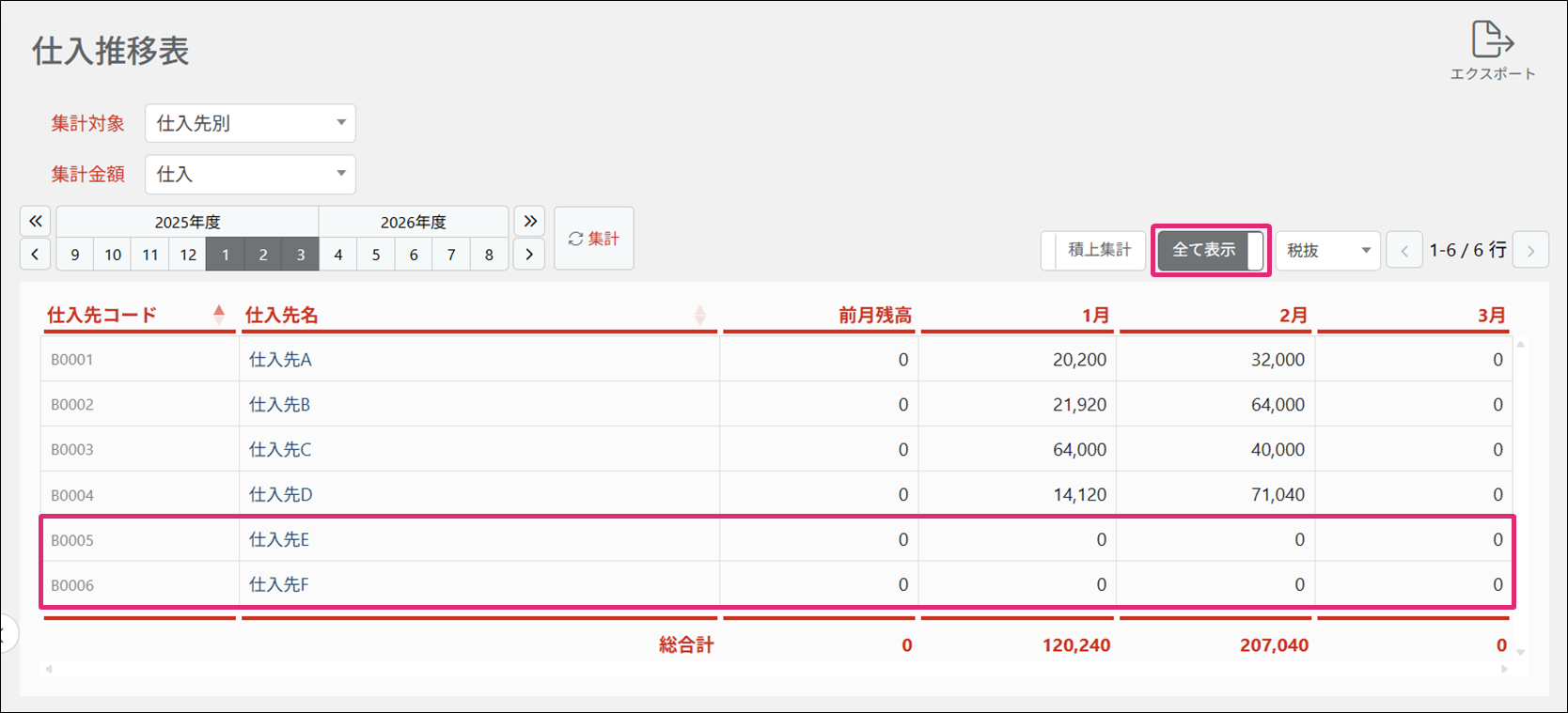This screenshot has width=1568, height=713.
Task: Sort by 仕入先コード column arrows
Action: [219, 315]
